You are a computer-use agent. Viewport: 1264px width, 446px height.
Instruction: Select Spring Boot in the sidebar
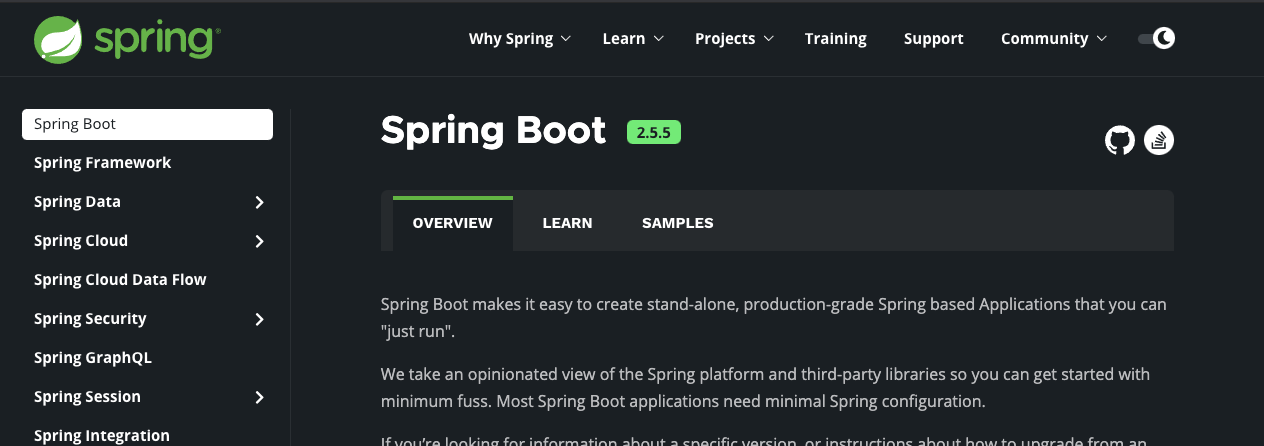[x=147, y=124]
